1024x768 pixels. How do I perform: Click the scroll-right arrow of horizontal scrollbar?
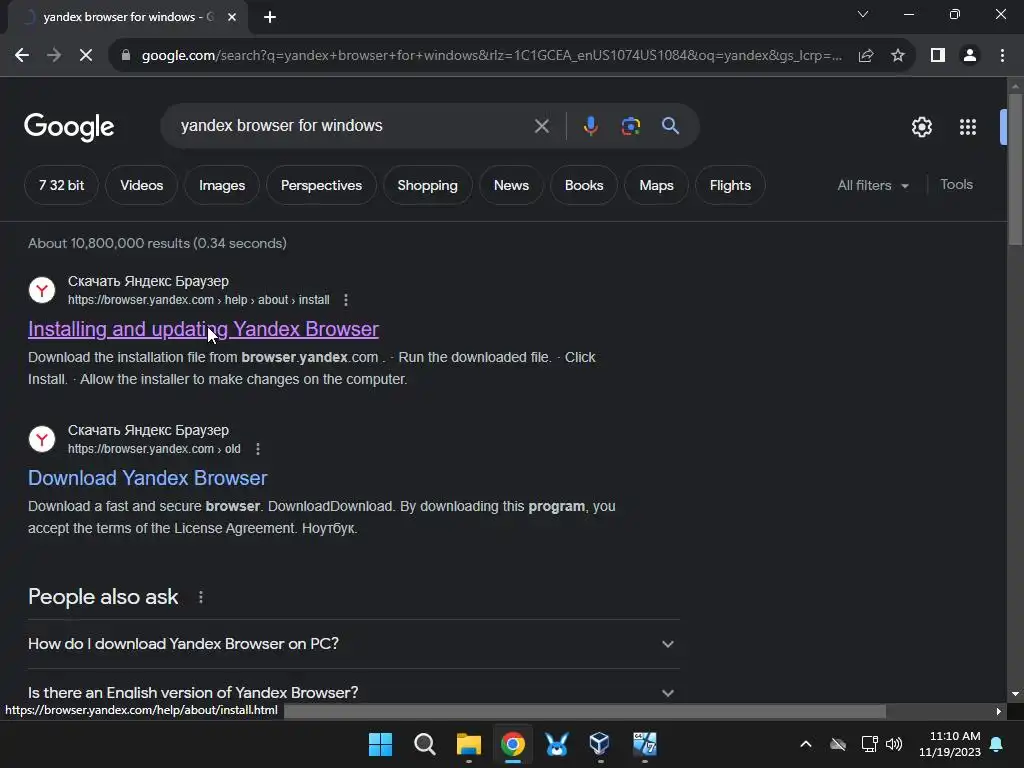point(999,711)
